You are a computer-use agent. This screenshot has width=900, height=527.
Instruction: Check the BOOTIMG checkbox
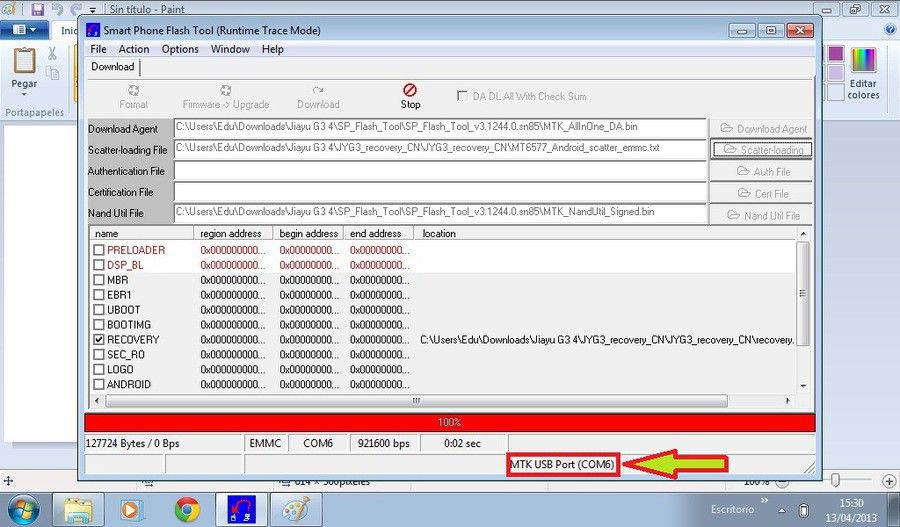[x=99, y=324]
